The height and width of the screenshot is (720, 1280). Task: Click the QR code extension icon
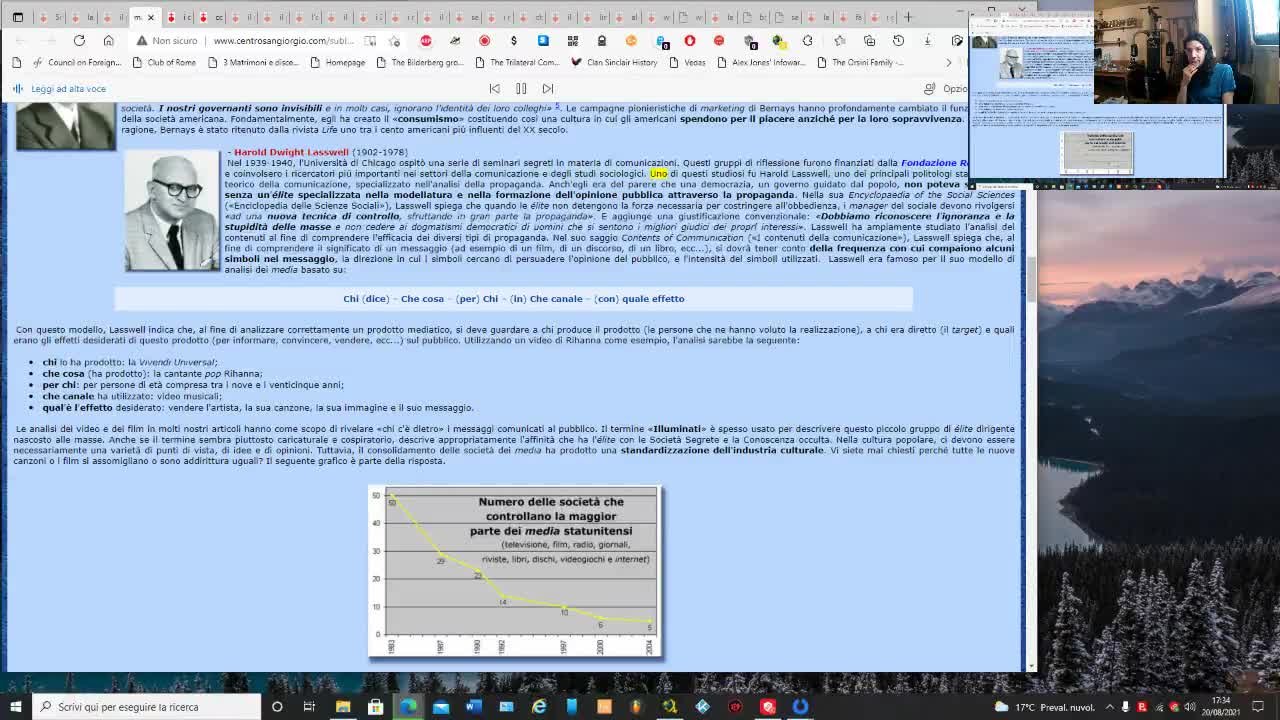[572, 40]
